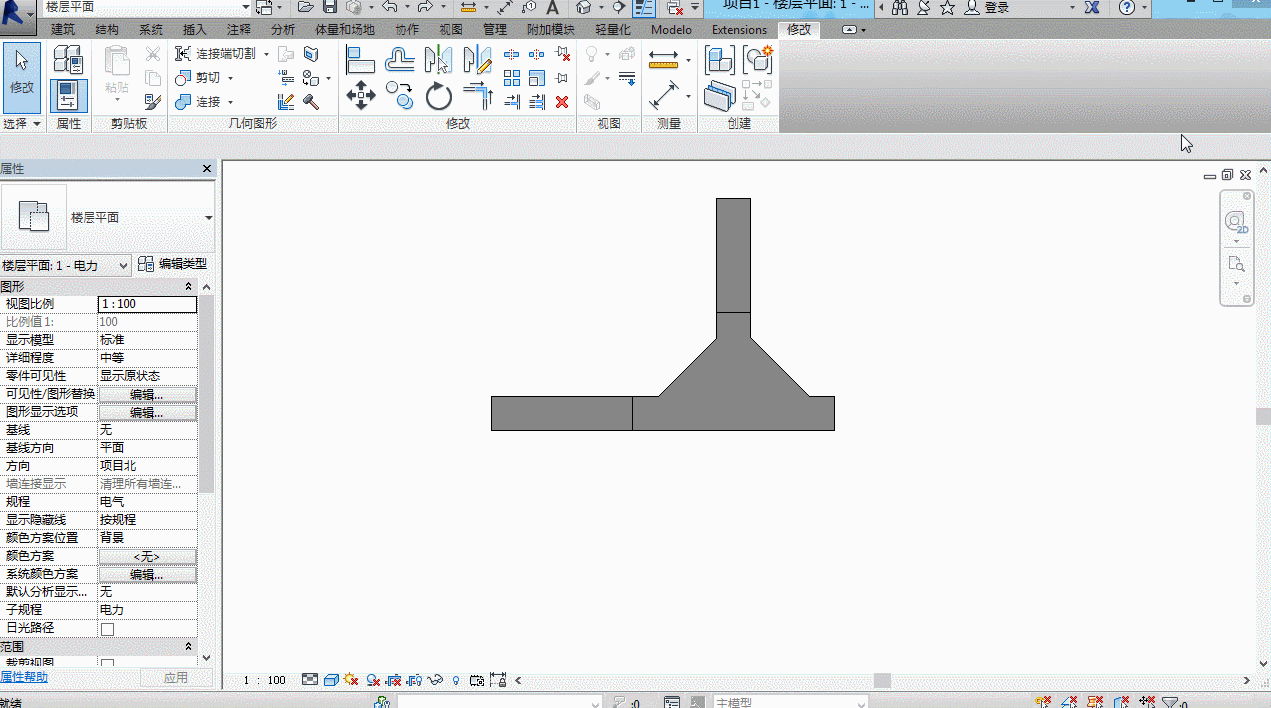Open the Type Properties icon in ribbon
Viewport: 1271px width, 708px height.
[x=68, y=60]
